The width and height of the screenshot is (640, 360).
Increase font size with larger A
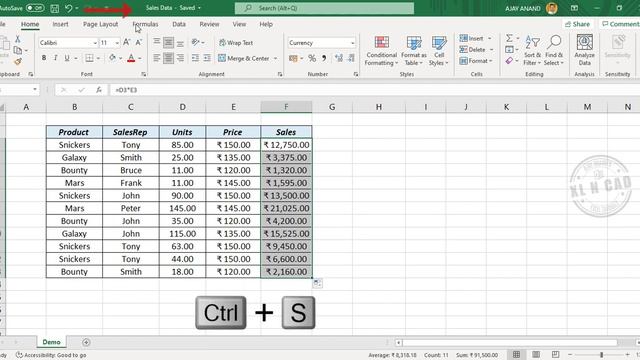(127, 42)
